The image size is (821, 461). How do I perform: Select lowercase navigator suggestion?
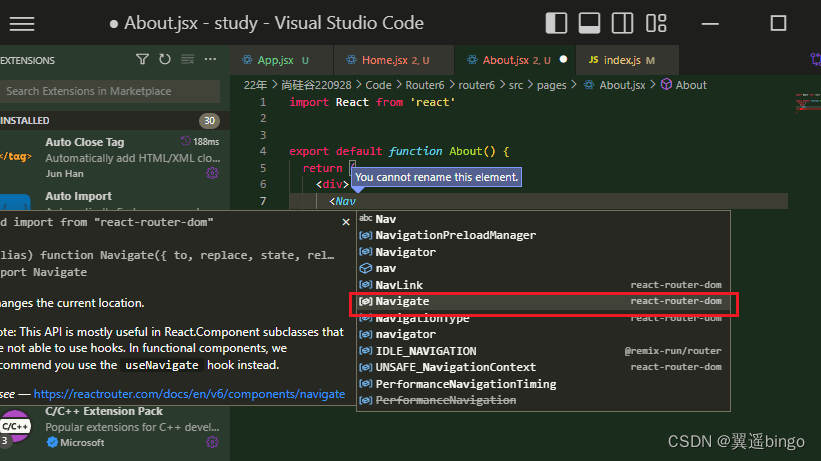tap(543, 334)
